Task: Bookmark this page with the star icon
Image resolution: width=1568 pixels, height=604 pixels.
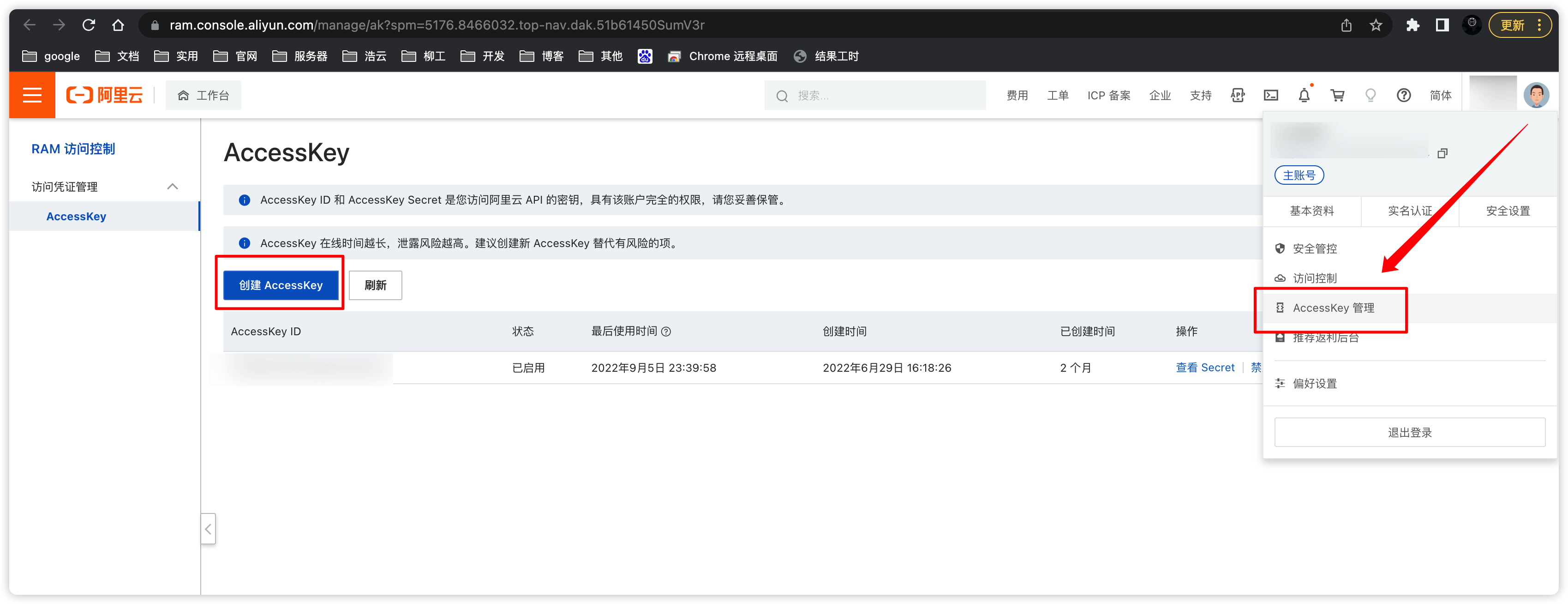Action: click(x=1376, y=25)
